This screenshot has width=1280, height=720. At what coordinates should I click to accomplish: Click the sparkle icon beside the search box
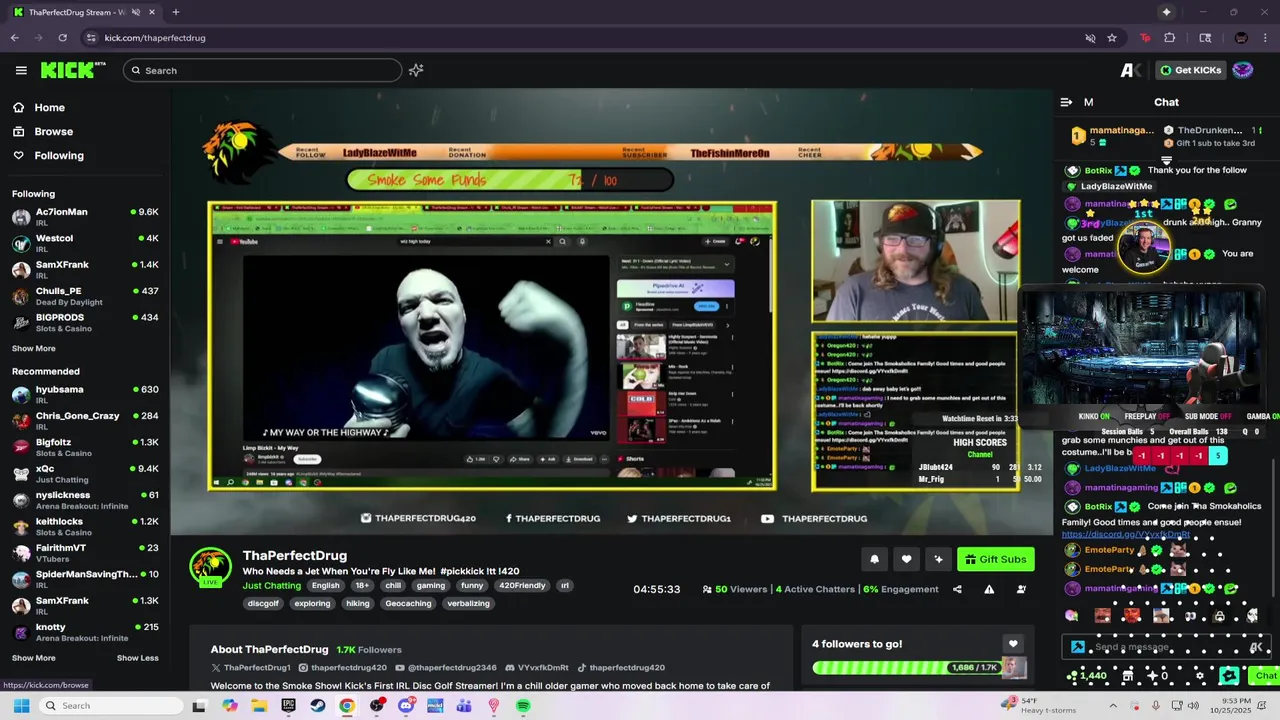(416, 70)
